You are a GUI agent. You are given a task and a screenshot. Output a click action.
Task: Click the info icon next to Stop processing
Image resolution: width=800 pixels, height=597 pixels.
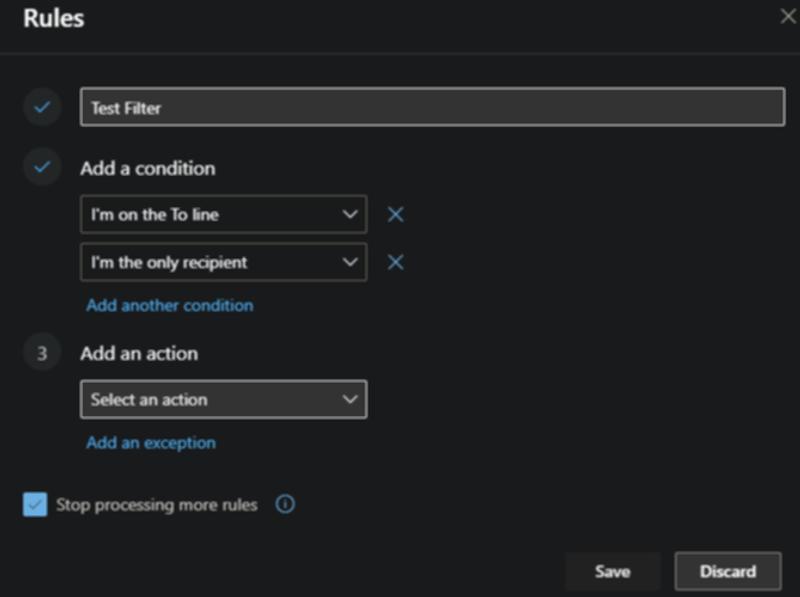285,505
